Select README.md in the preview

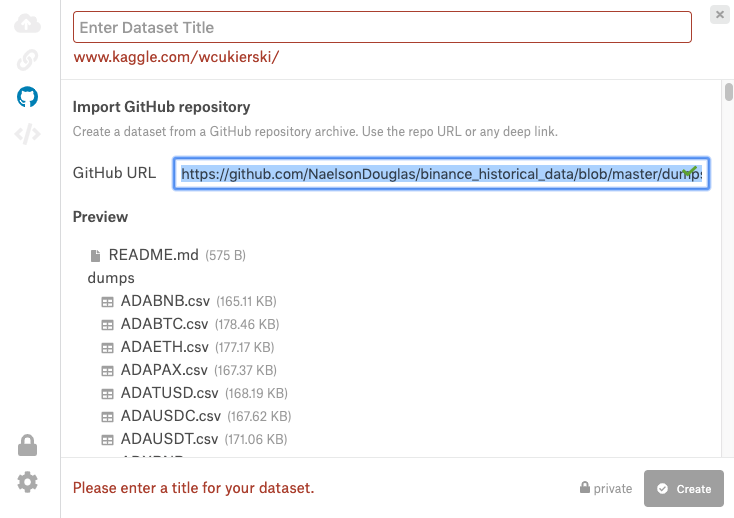point(168,255)
